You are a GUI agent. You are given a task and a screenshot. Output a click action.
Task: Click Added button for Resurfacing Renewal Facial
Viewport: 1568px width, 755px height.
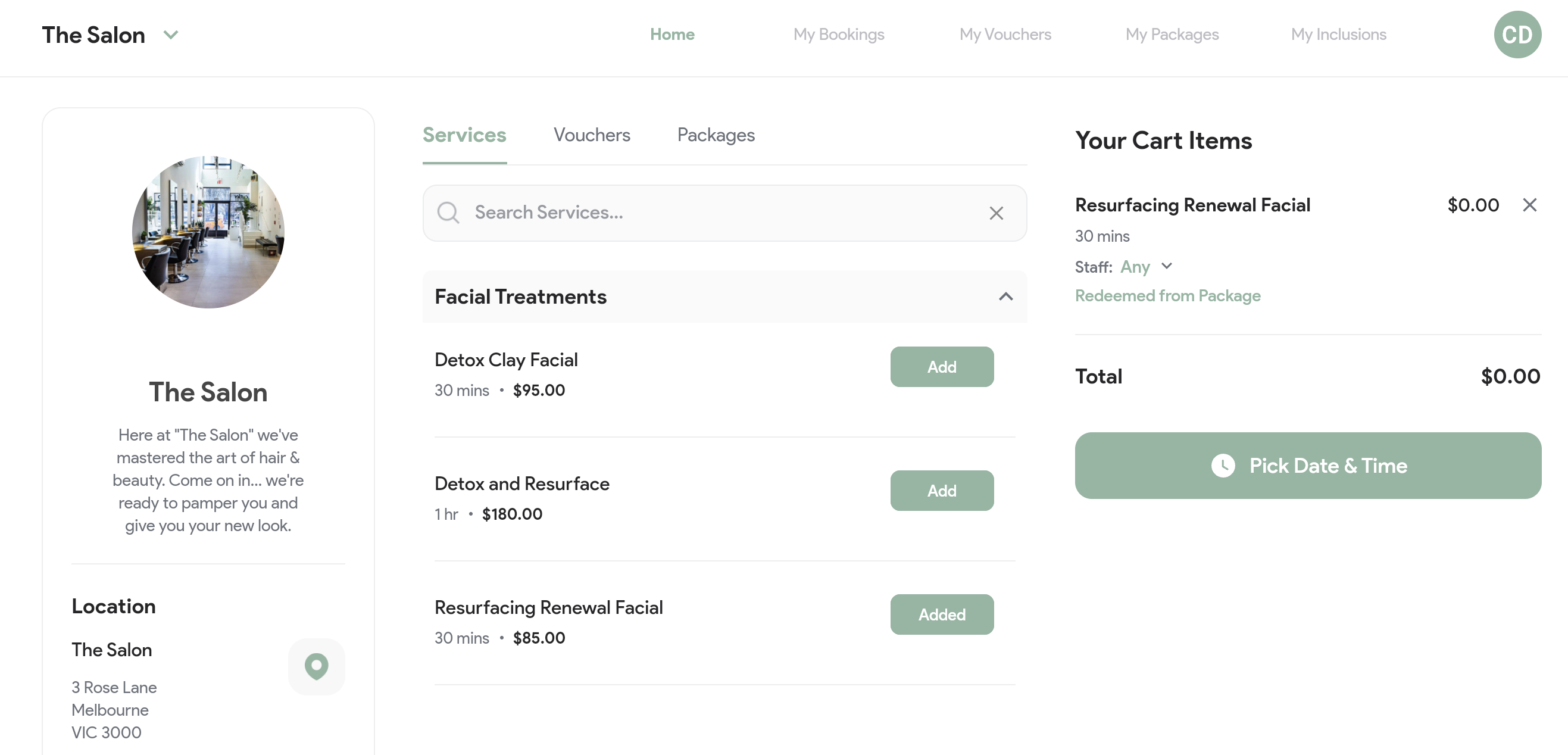coord(942,614)
